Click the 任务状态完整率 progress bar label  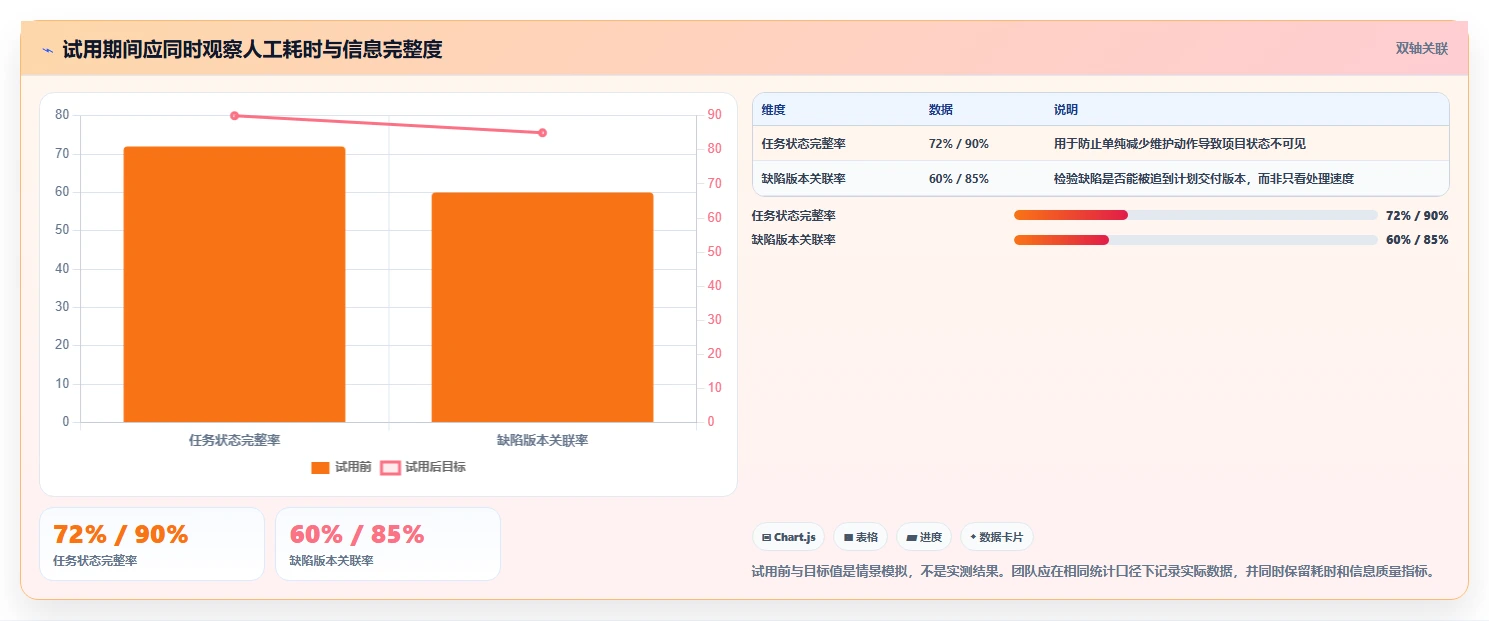[x=794, y=215]
